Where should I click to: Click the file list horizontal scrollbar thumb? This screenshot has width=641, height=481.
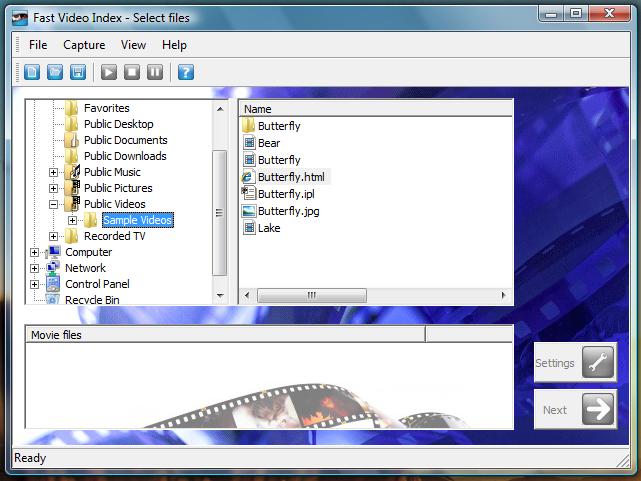[x=311, y=296]
